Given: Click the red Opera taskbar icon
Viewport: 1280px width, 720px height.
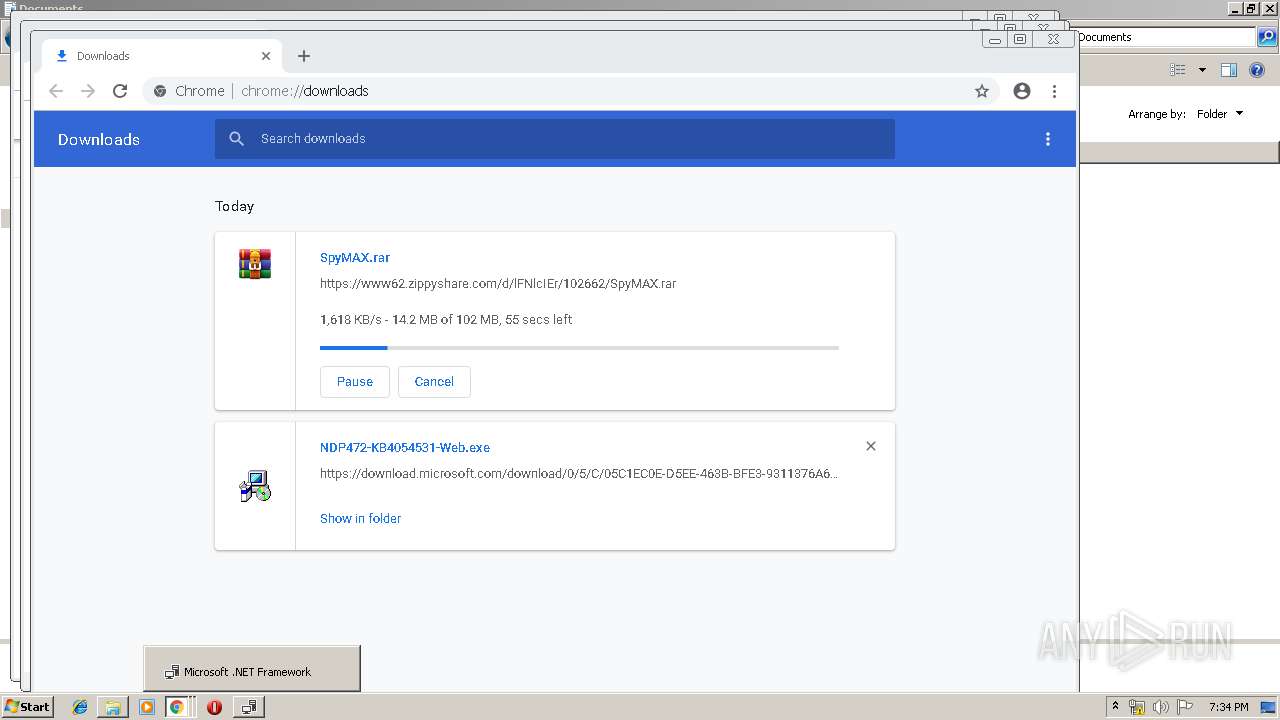Looking at the screenshot, I should pos(214,707).
